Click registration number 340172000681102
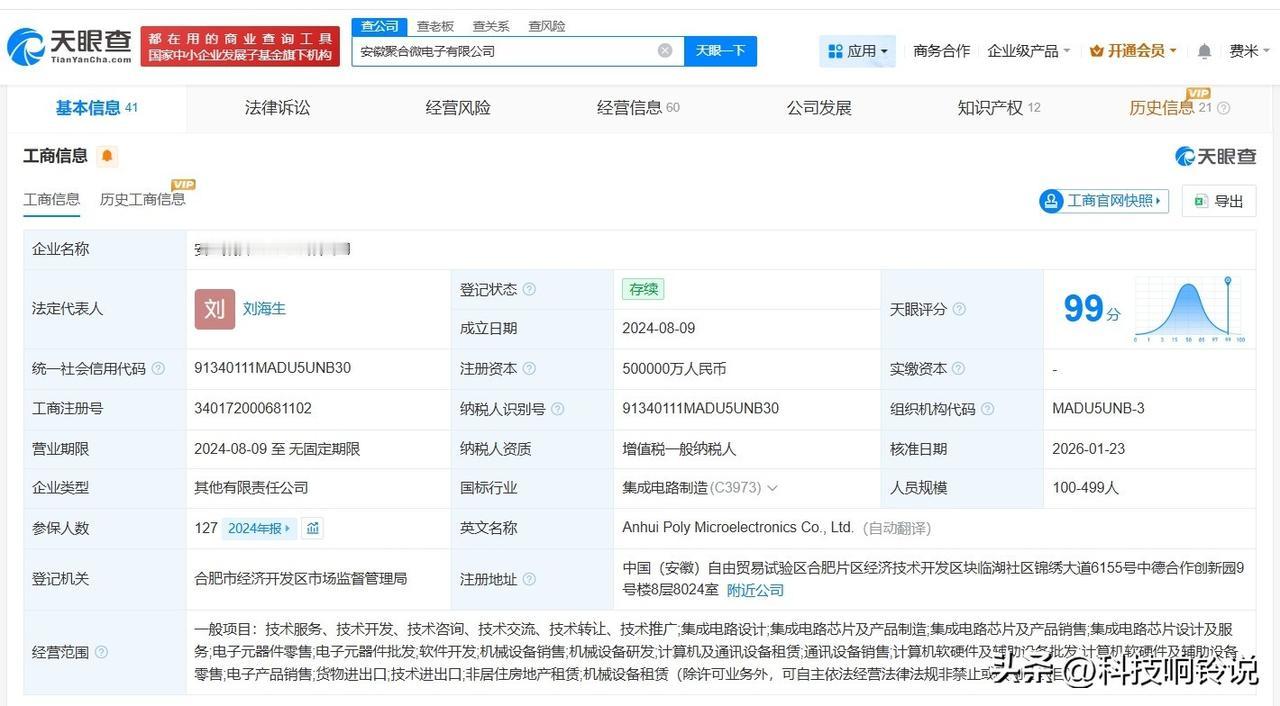 [x=253, y=409]
